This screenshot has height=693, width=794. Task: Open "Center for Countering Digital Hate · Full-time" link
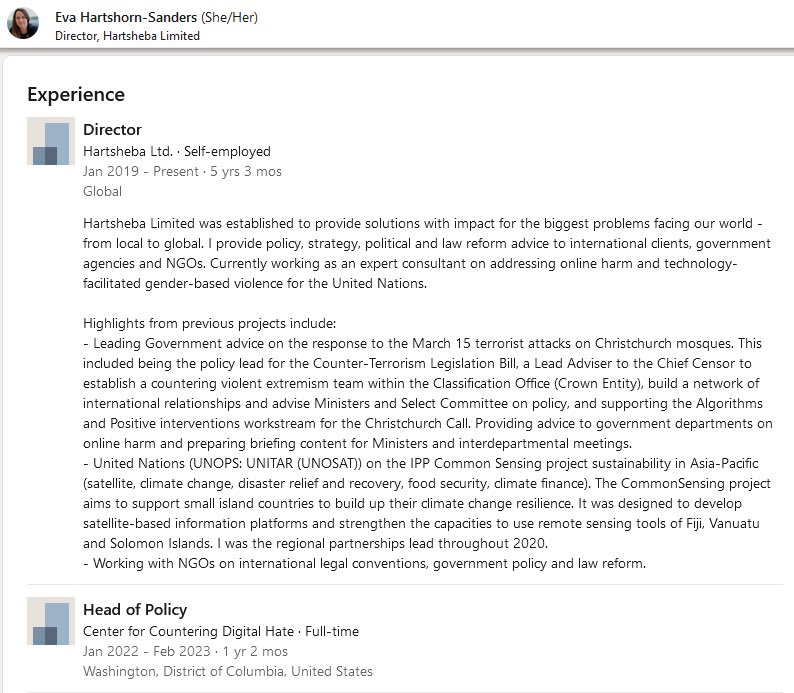click(221, 631)
